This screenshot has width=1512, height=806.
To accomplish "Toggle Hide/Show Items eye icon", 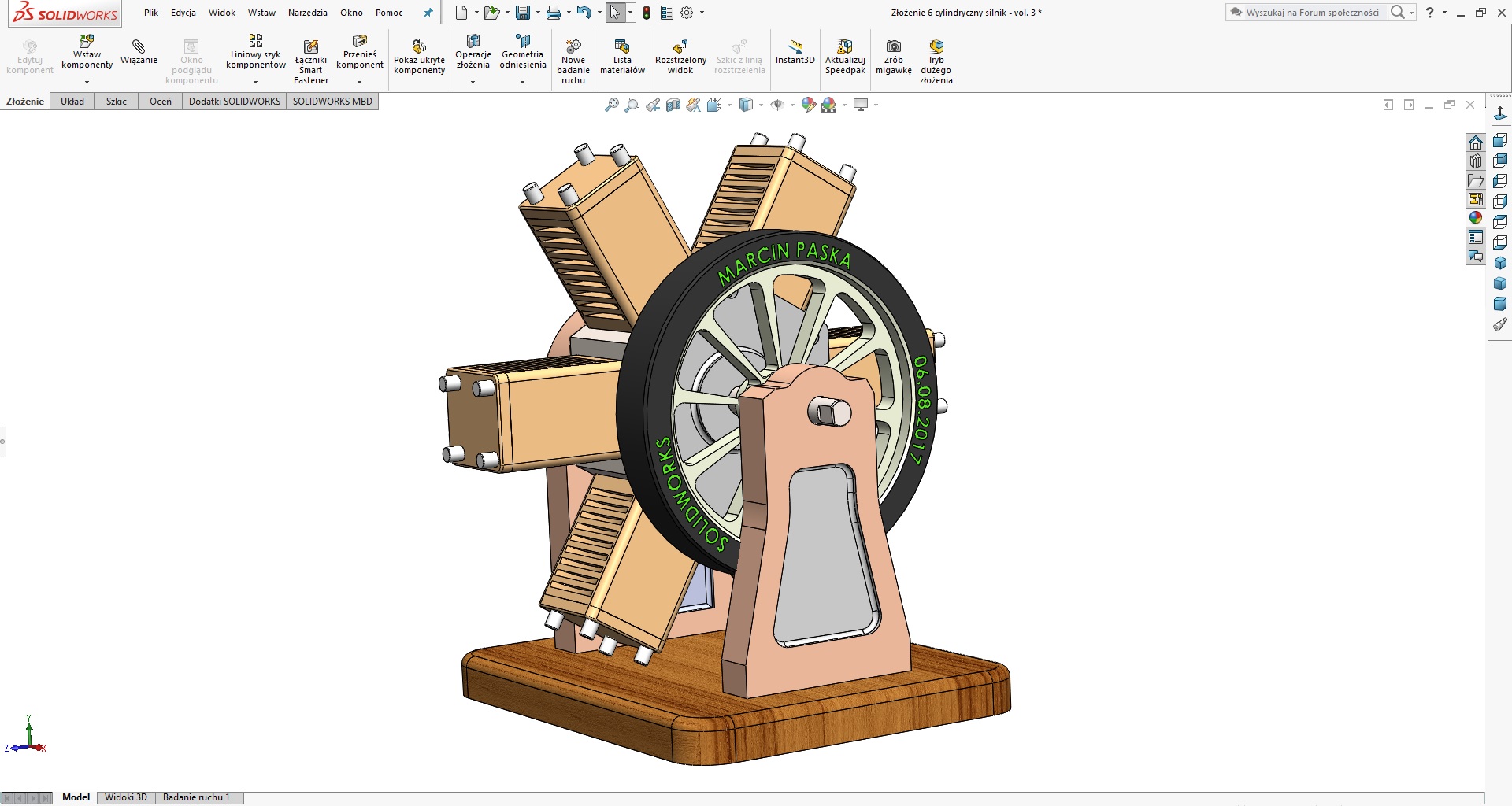I will point(779,104).
